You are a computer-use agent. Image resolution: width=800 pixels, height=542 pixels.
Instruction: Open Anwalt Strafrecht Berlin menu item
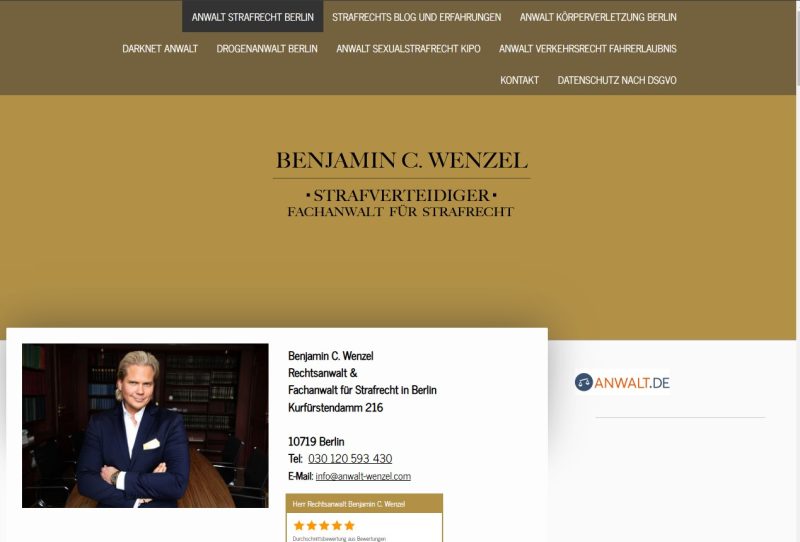tap(253, 17)
